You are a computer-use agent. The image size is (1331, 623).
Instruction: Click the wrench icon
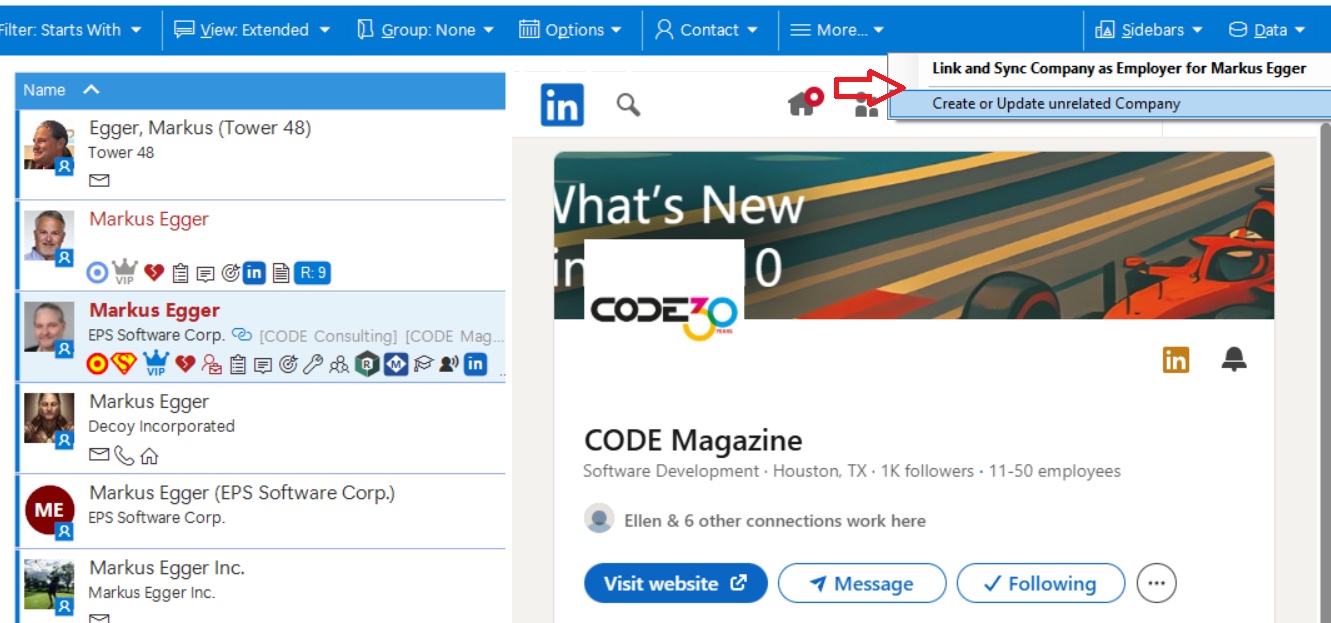tap(313, 365)
